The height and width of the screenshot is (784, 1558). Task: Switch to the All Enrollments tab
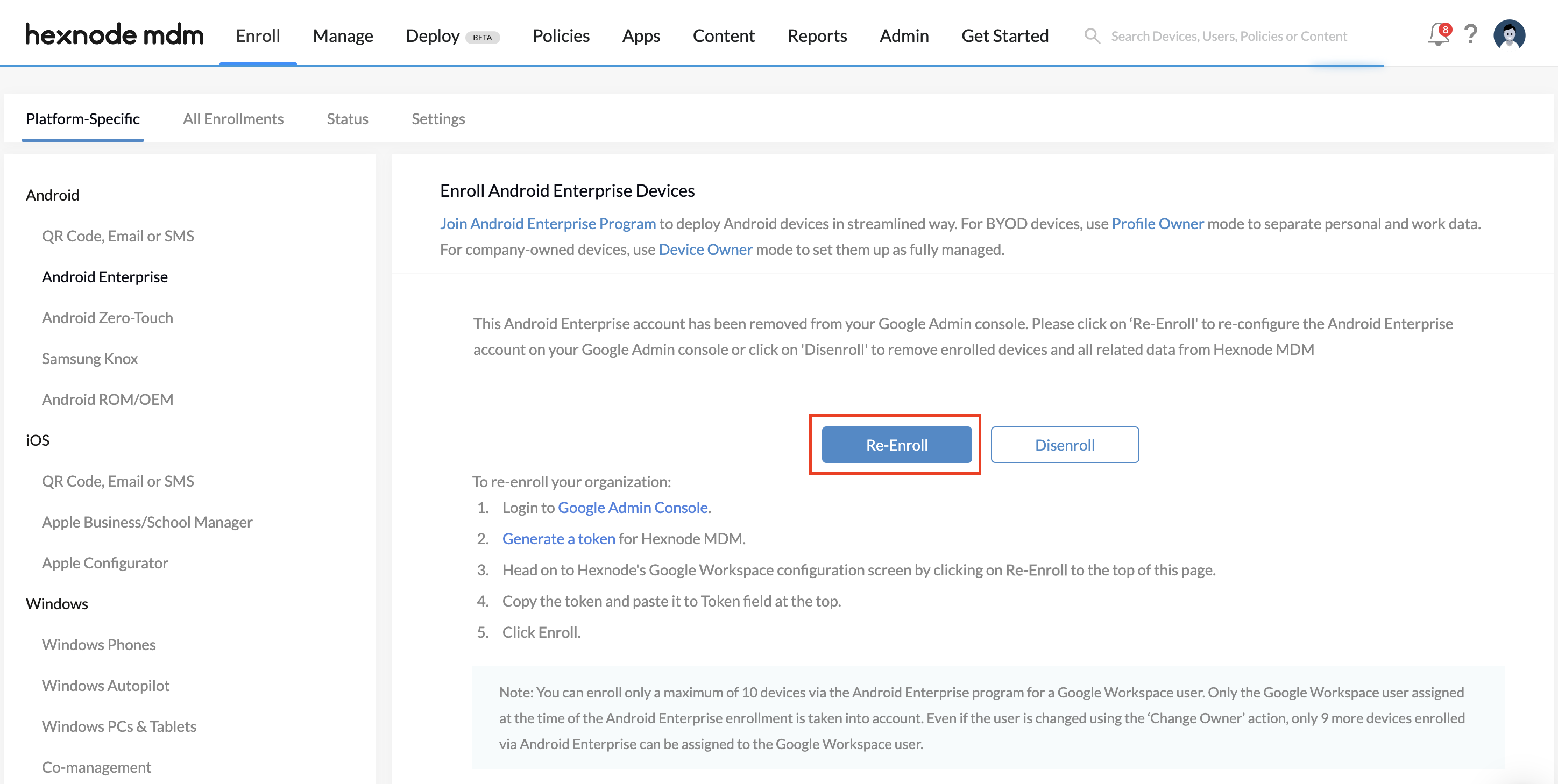click(233, 118)
